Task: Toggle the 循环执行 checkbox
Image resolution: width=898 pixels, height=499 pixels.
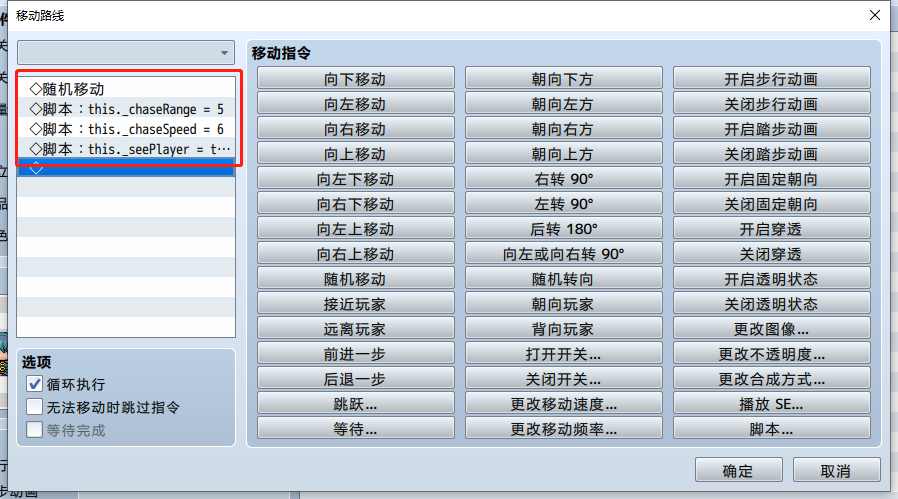Action: tap(34, 384)
